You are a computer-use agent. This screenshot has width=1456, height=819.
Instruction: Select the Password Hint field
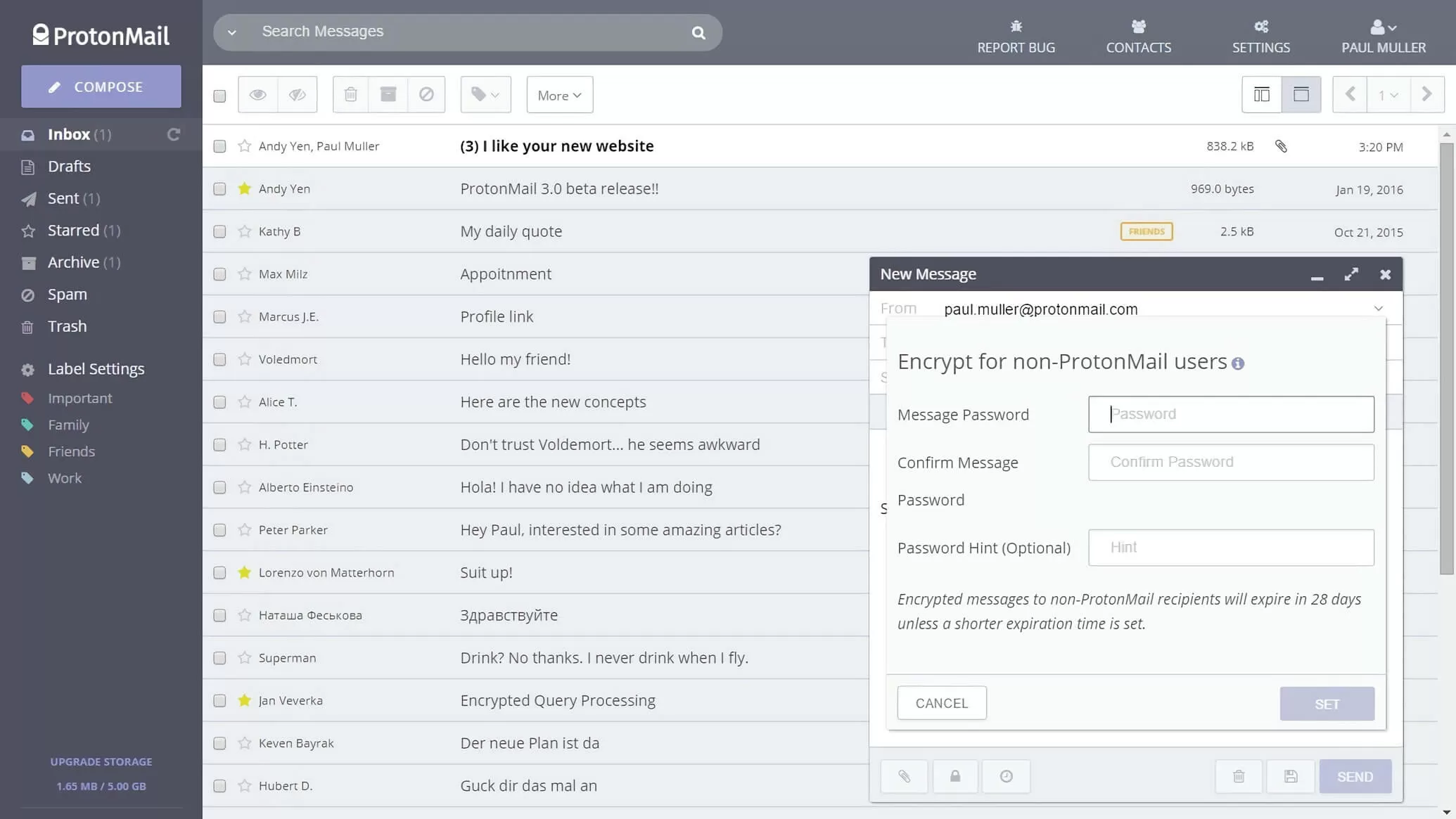[1231, 547]
